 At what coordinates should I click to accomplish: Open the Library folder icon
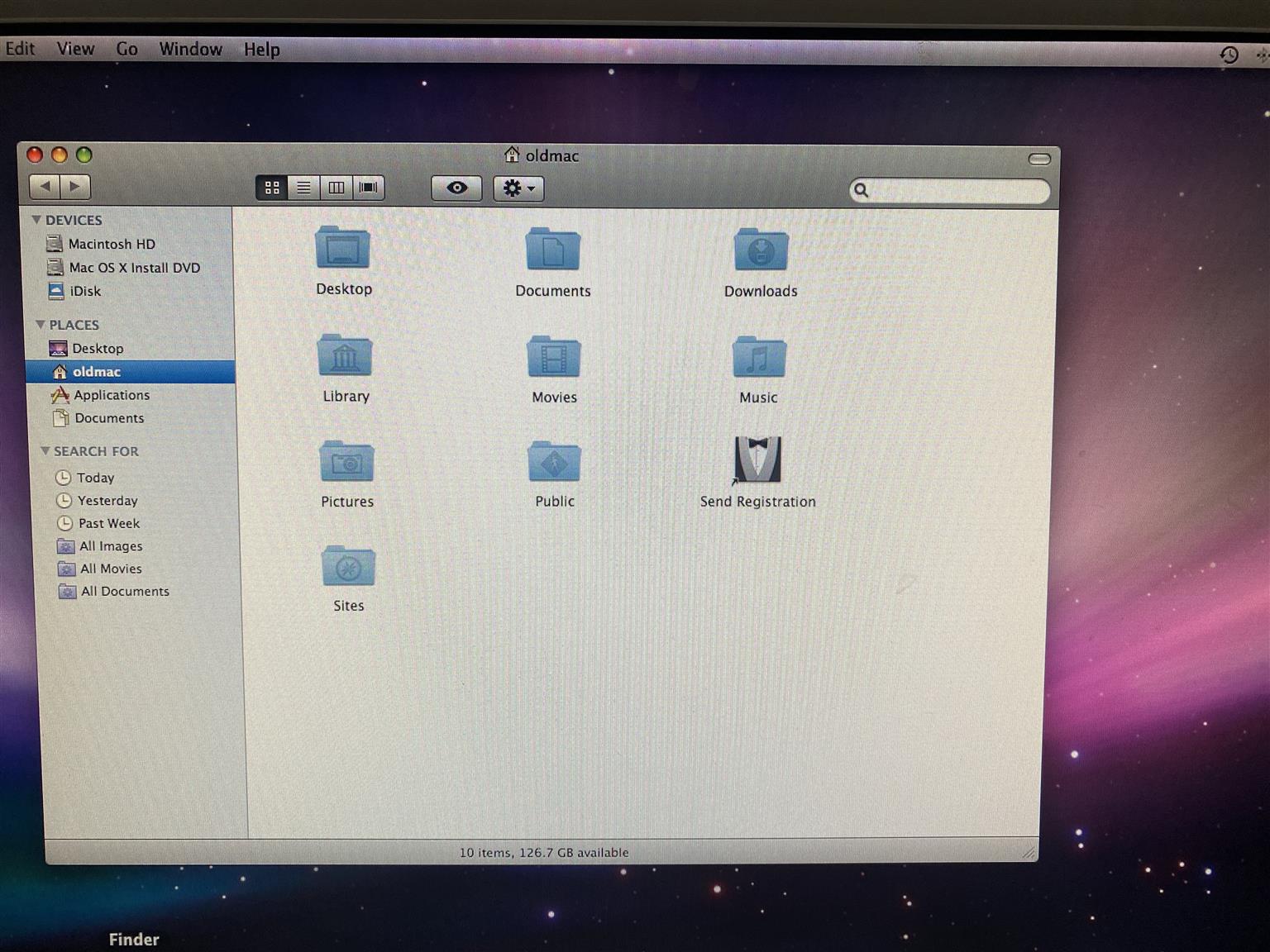tap(345, 357)
